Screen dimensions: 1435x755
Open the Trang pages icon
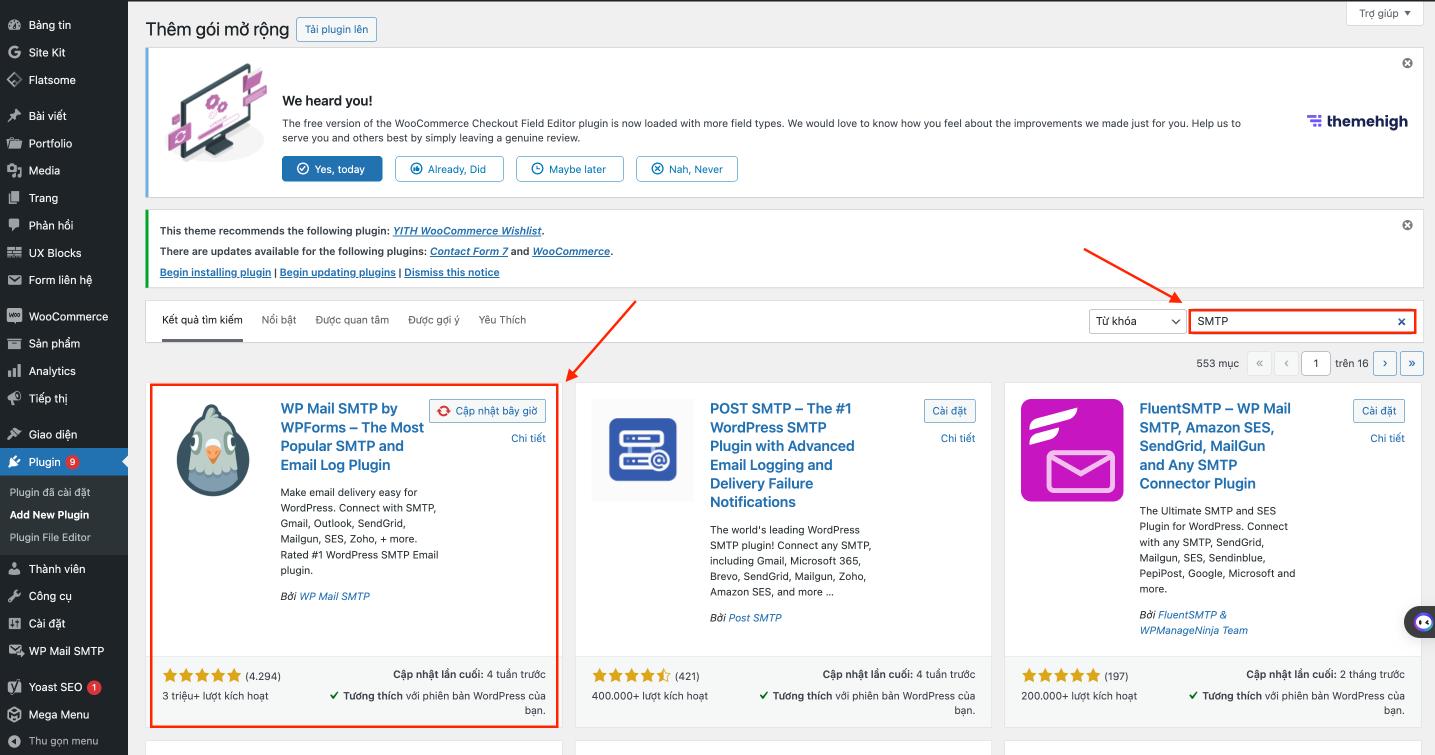14,198
